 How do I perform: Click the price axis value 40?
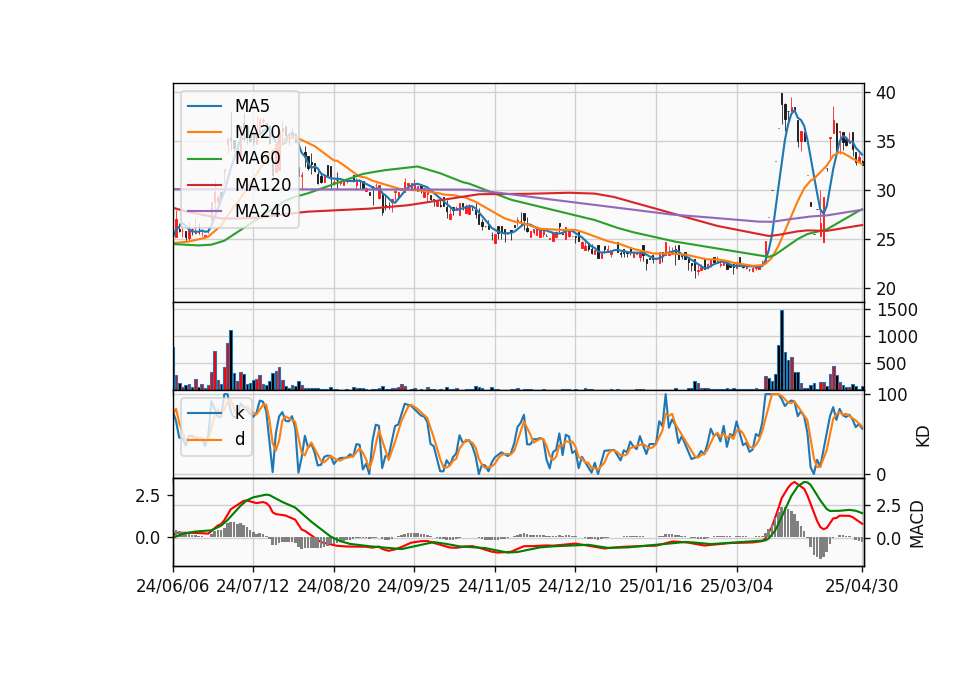pyautogui.click(x=886, y=93)
